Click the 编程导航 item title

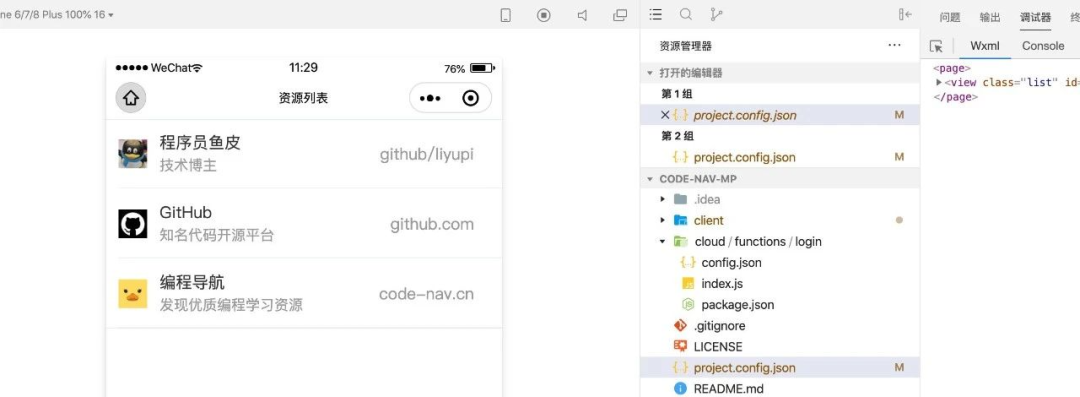[191, 283]
